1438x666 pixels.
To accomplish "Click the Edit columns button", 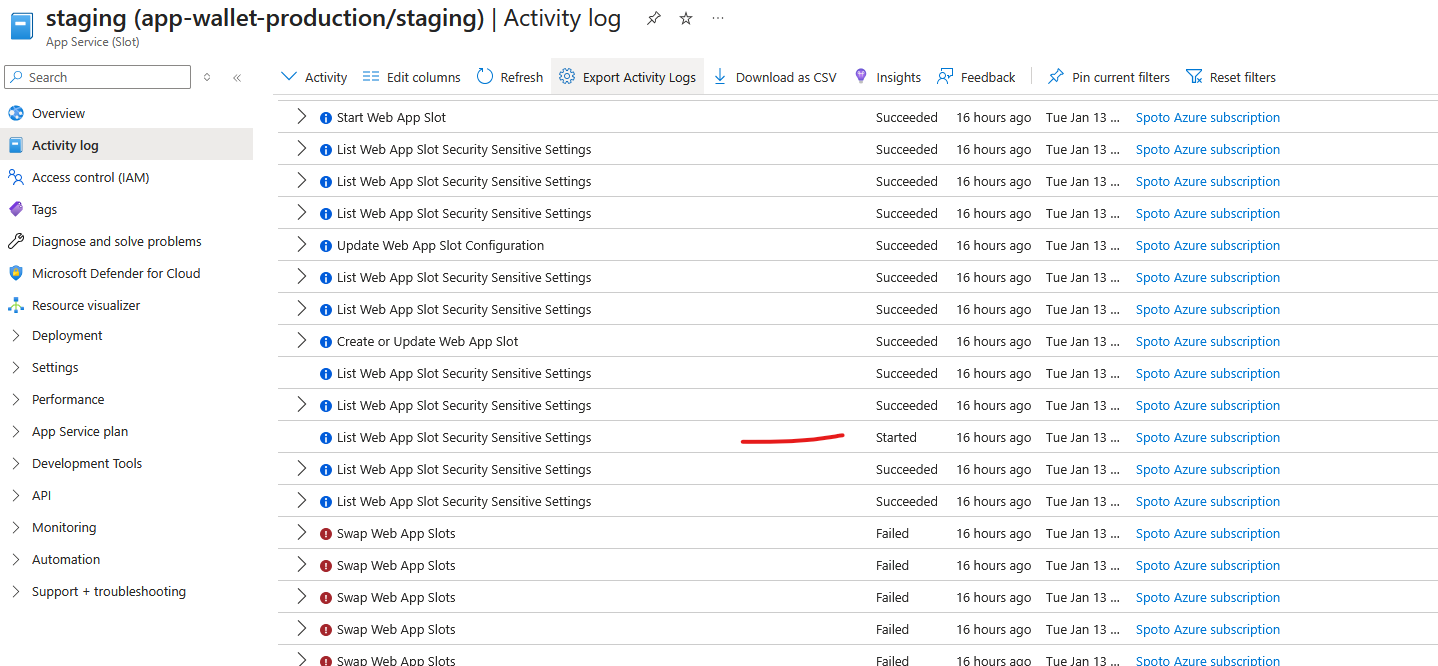I will (x=411, y=77).
